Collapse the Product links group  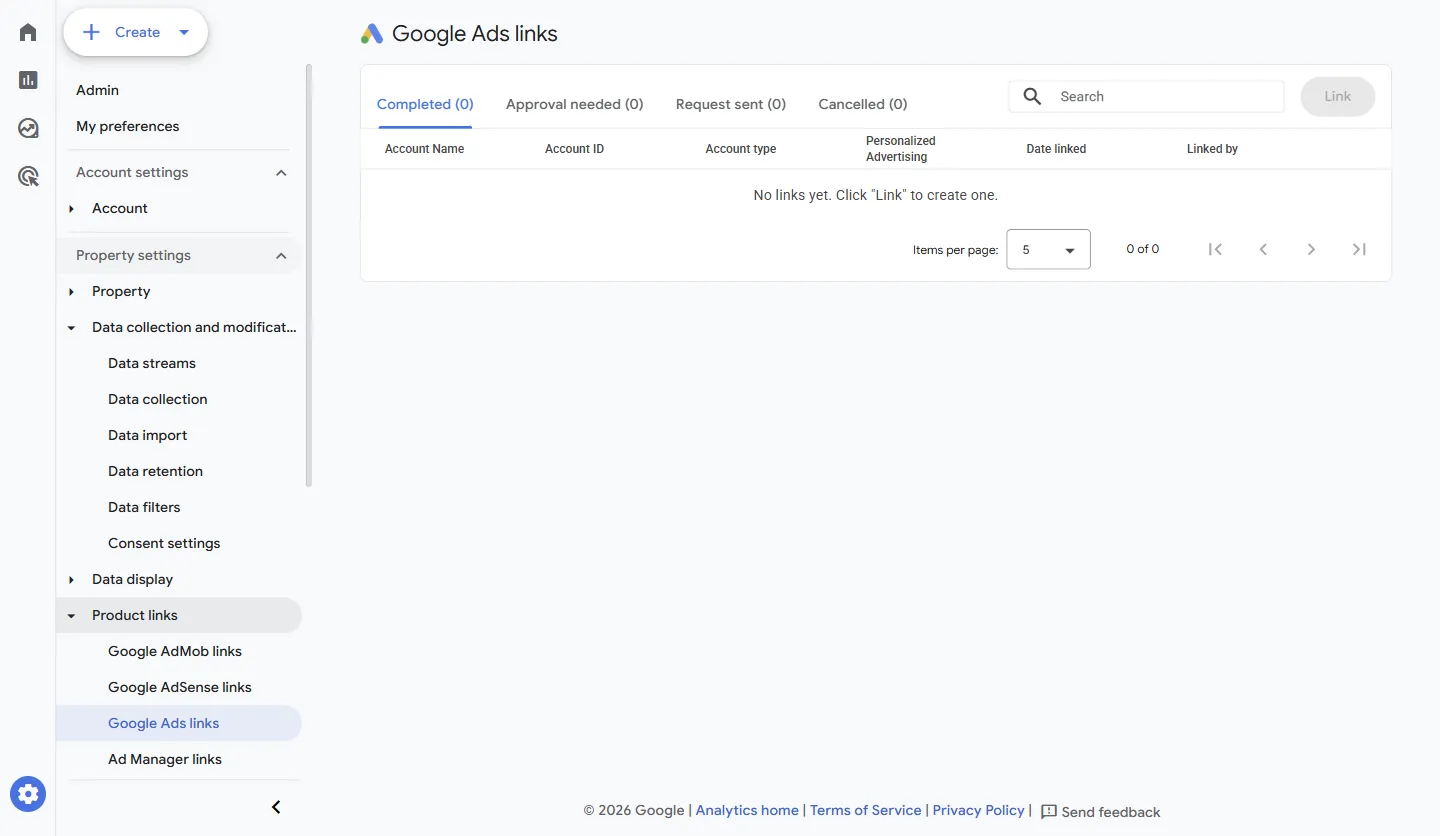point(71,615)
